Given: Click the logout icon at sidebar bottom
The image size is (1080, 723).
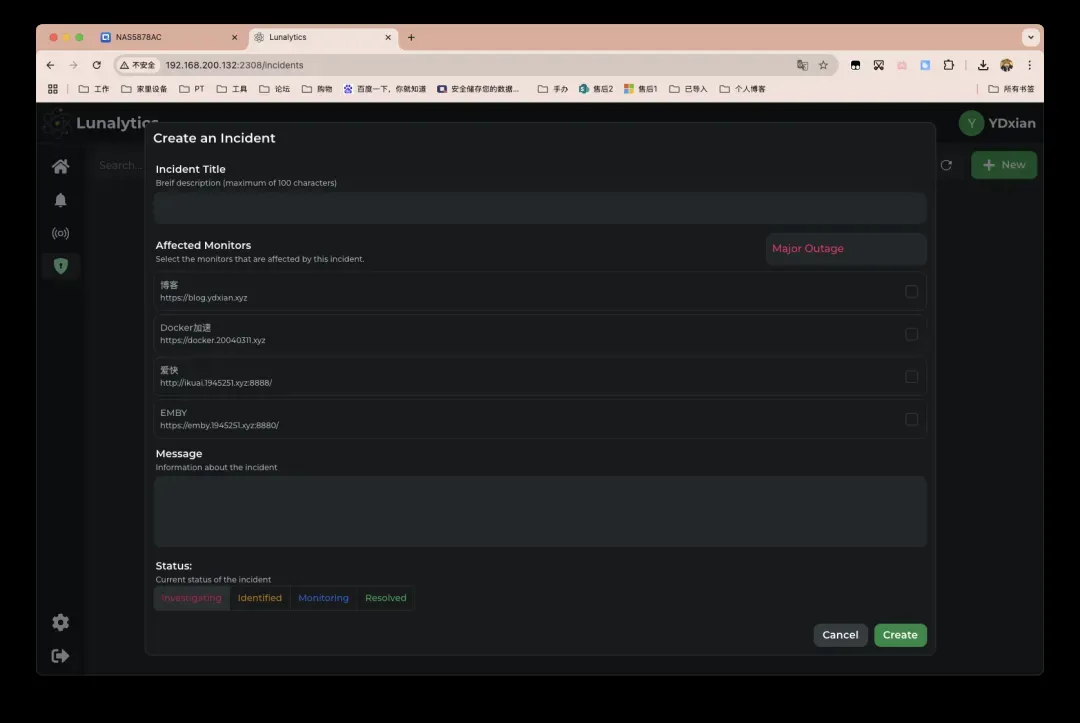Looking at the screenshot, I should point(61,656).
